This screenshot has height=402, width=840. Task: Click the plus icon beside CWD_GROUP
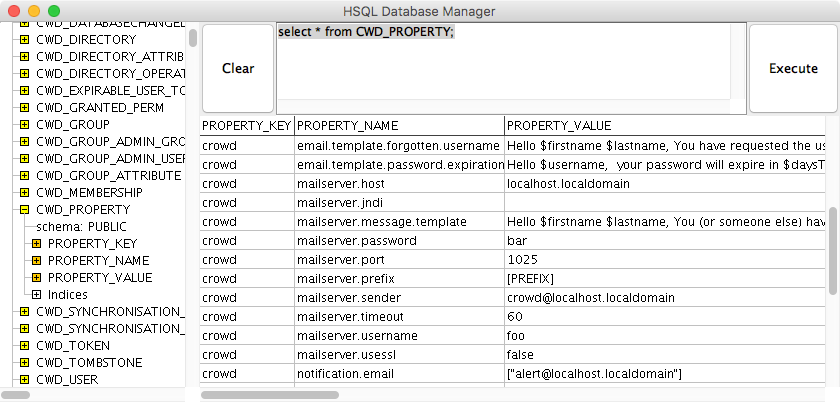pyautogui.click(x=24, y=124)
